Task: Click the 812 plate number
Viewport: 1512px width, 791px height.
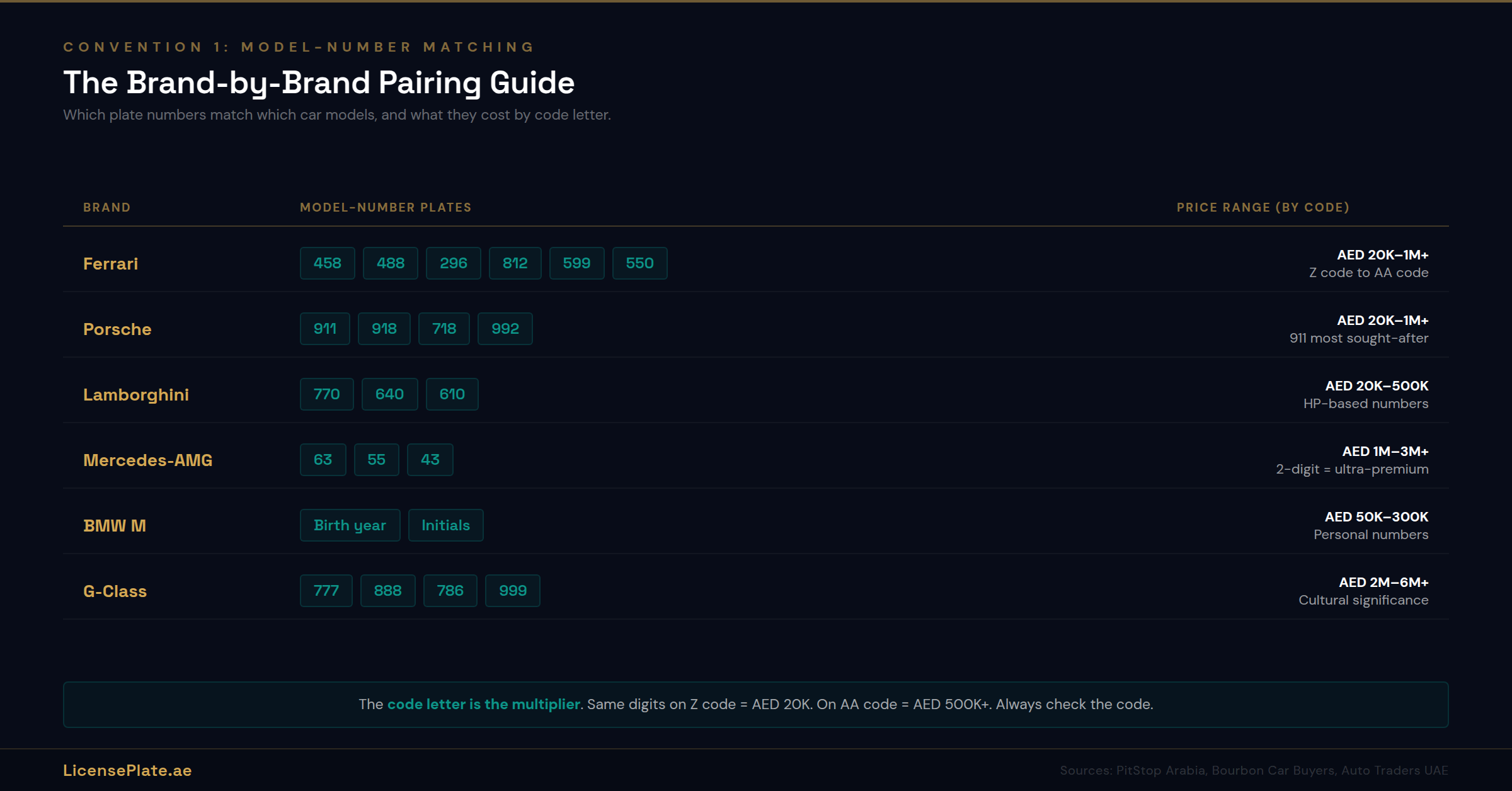Action: [515, 263]
